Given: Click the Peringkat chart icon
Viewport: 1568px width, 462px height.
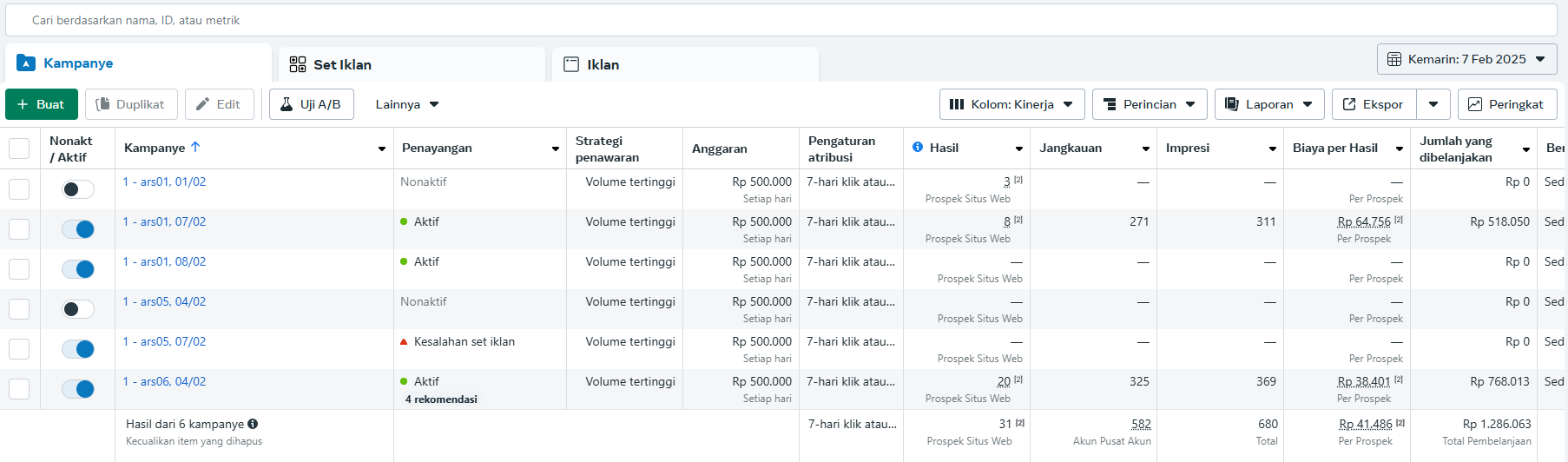Looking at the screenshot, I should [1474, 104].
